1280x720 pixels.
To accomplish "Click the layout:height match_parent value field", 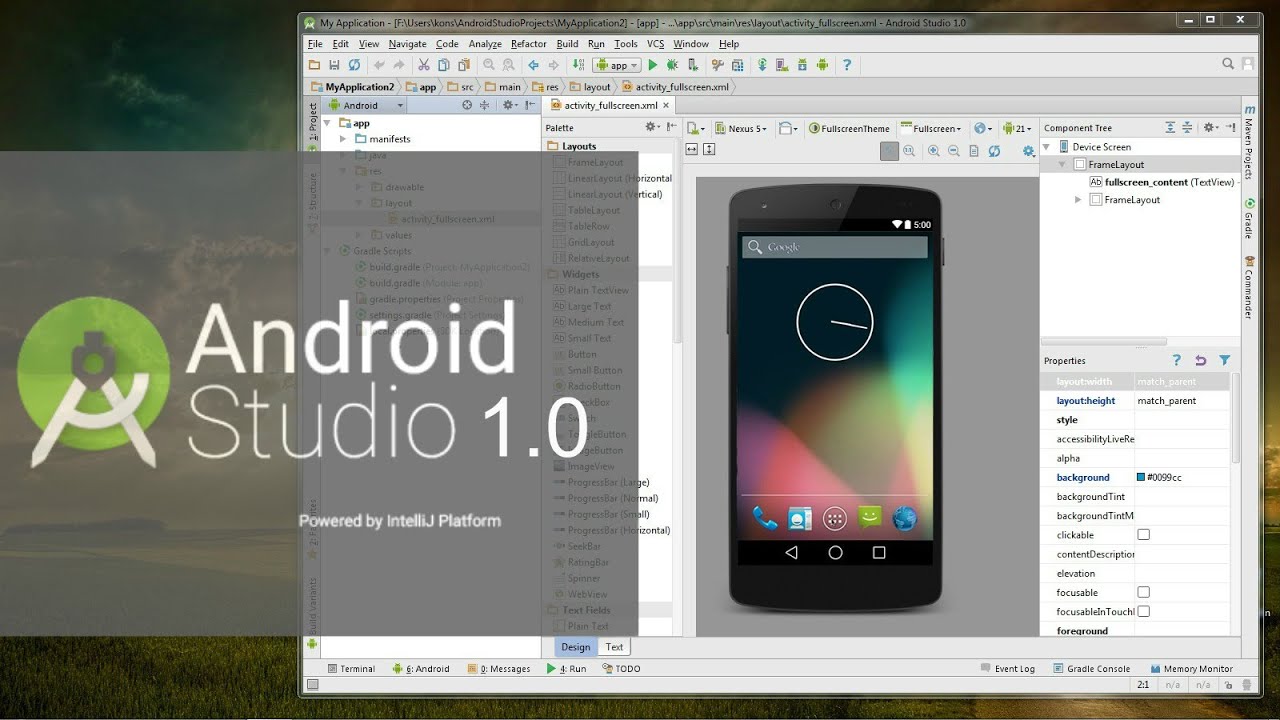I will tap(1182, 401).
